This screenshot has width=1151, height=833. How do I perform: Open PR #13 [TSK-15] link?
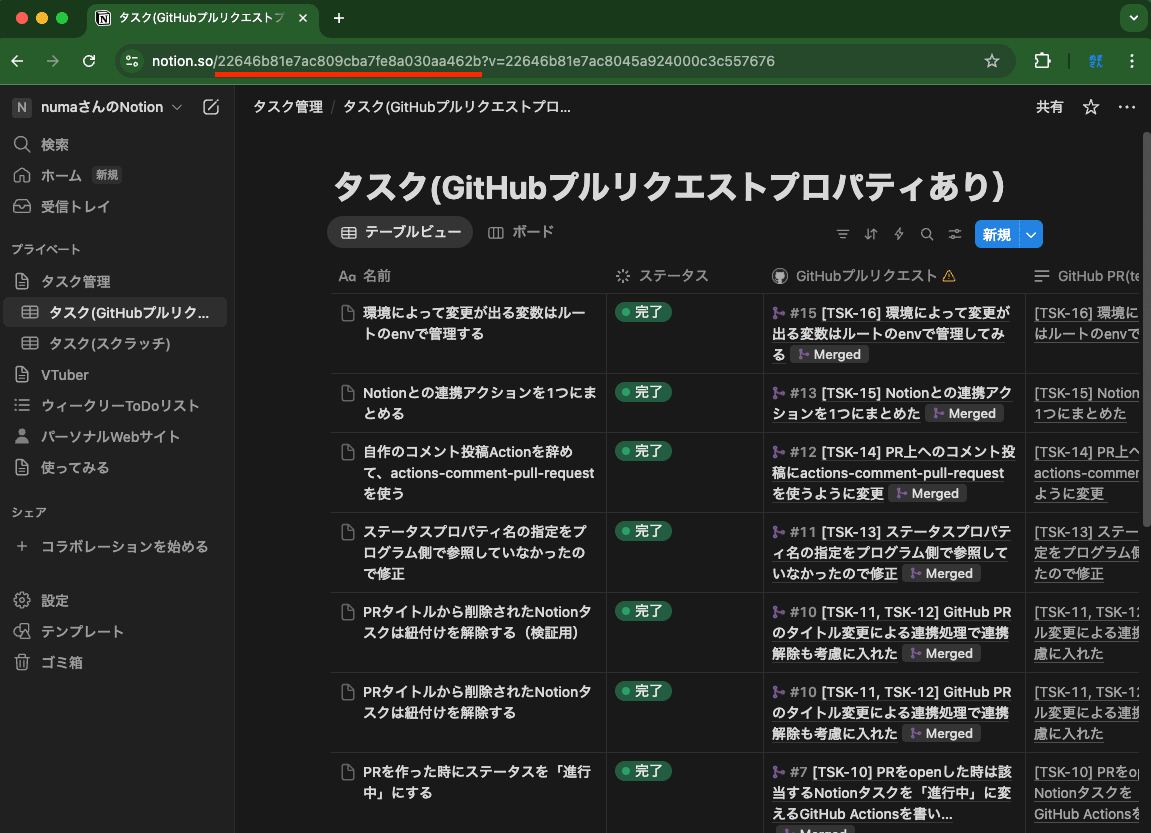(891, 403)
